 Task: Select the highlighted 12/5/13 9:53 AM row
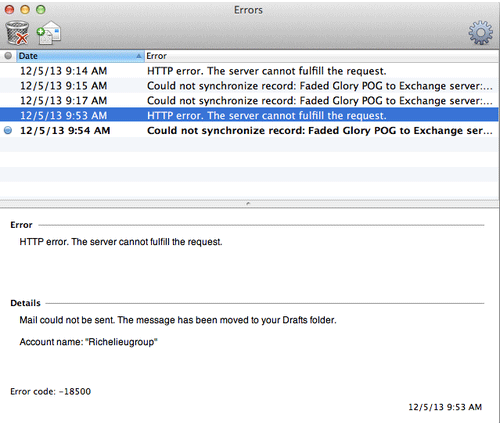(x=249, y=115)
